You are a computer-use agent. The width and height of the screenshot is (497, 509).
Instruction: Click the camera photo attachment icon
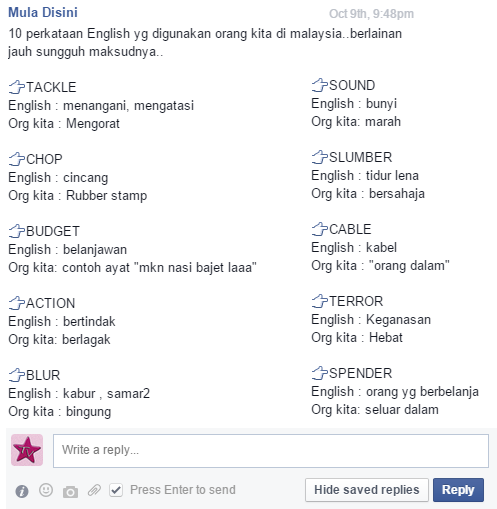[70, 491]
